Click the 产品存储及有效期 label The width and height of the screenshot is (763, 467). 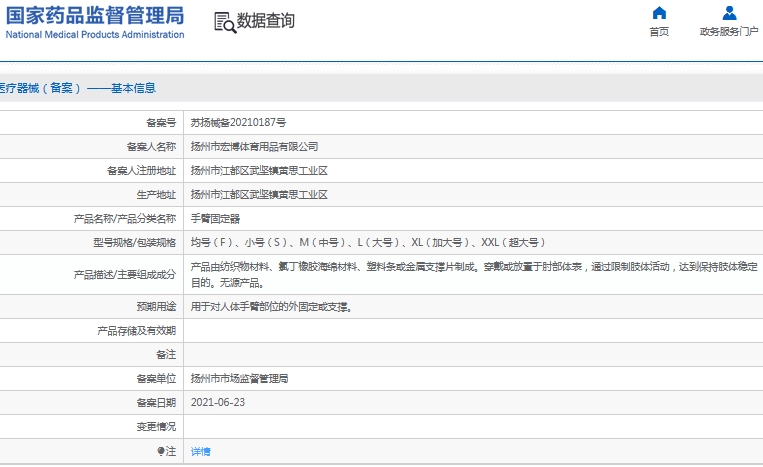(137, 331)
